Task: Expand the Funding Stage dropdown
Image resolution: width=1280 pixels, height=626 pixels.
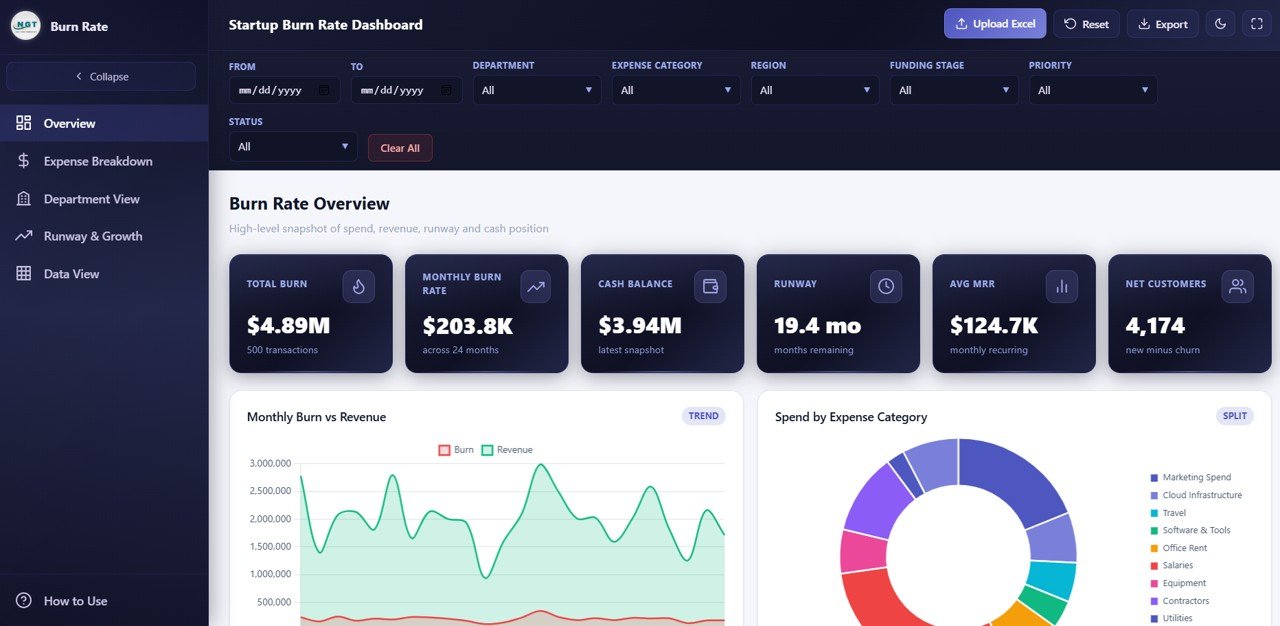Action: click(953, 90)
